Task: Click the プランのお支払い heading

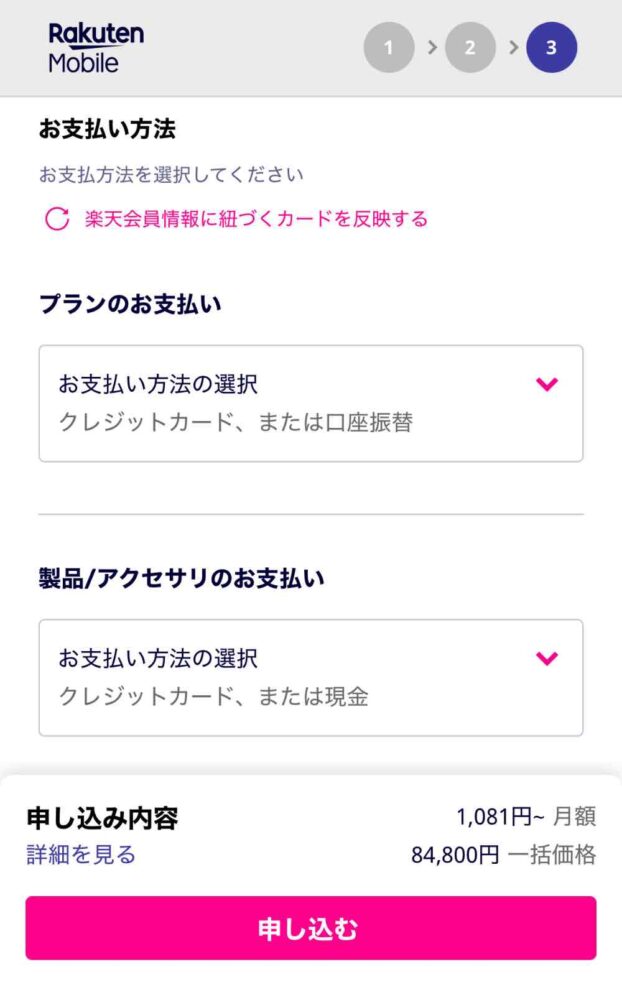Action: 130,304
